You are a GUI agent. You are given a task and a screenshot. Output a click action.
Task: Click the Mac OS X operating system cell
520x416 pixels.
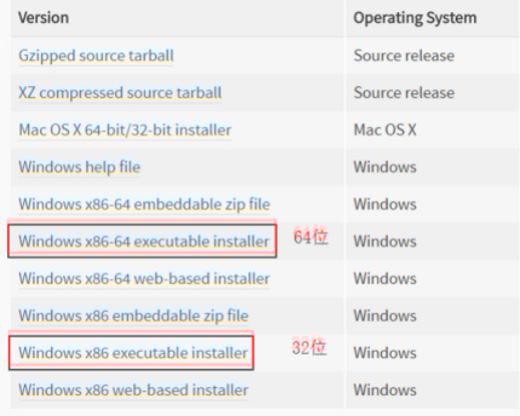(385, 130)
